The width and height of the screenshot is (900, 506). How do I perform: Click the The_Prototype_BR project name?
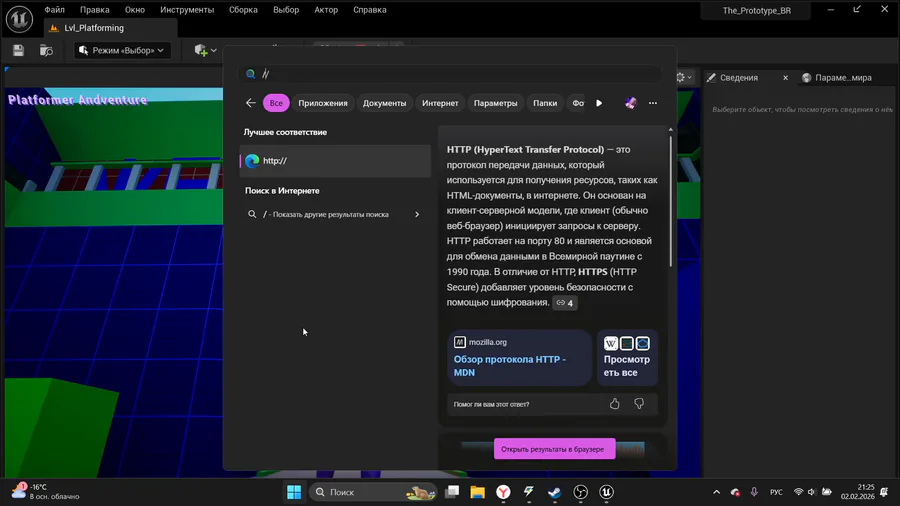[x=757, y=10]
